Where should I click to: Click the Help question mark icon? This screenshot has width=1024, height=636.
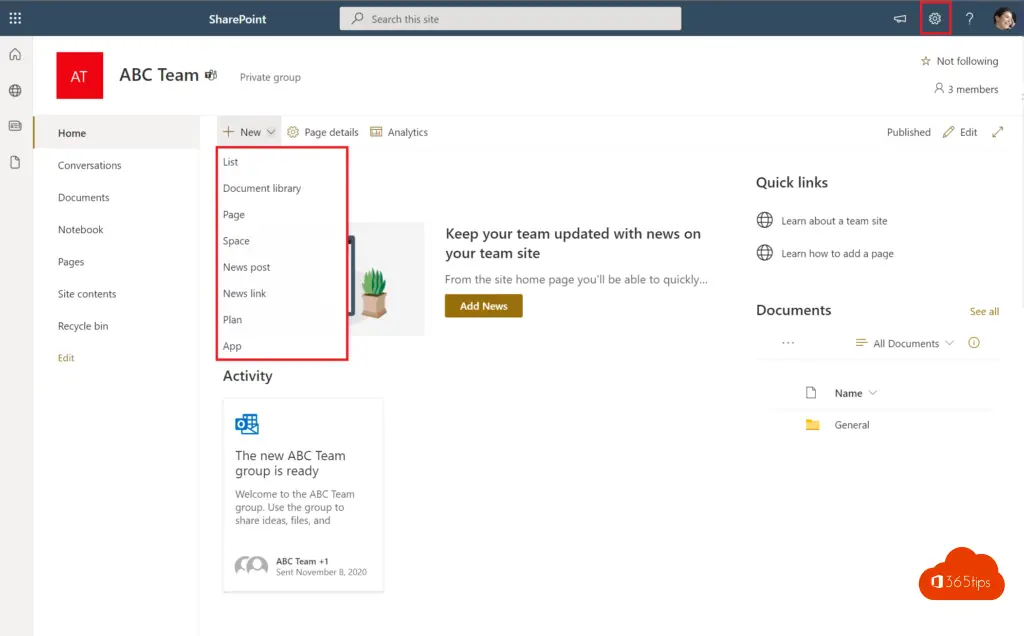pyautogui.click(x=969, y=18)
